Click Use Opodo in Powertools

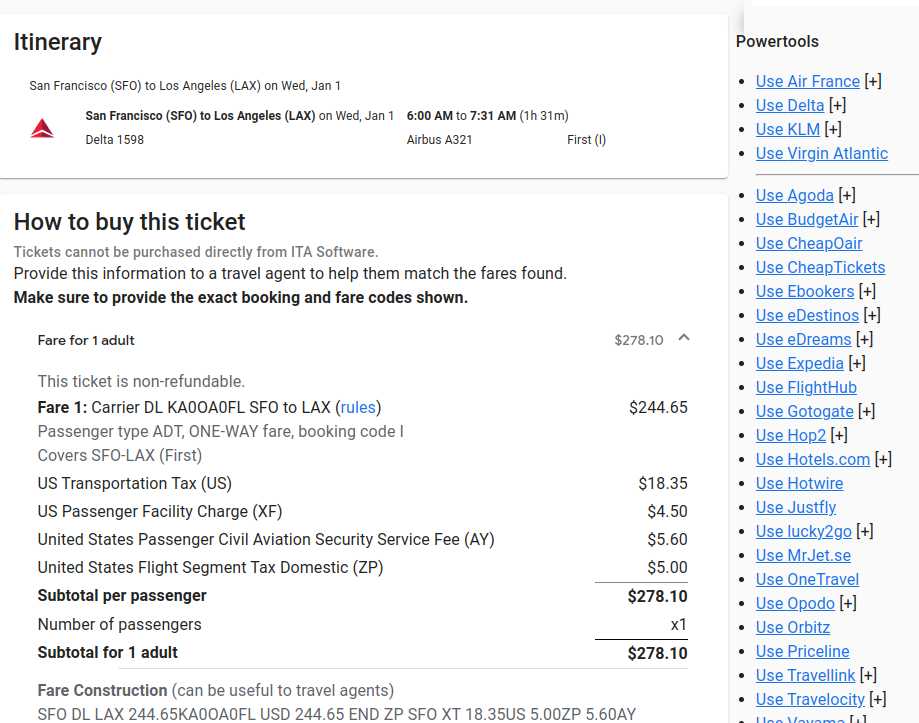coord(795,603)
